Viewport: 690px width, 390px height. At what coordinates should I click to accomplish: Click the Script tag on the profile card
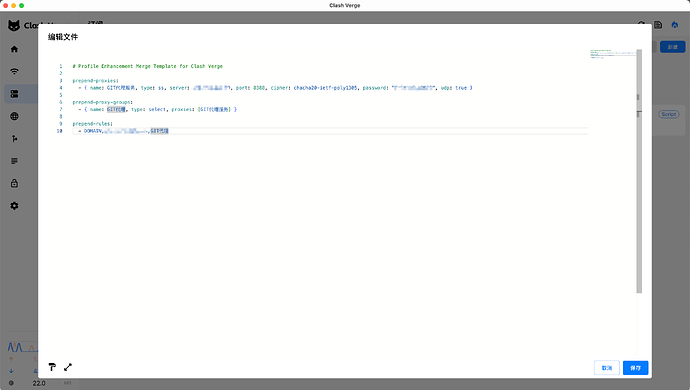[x=668, y=114]
